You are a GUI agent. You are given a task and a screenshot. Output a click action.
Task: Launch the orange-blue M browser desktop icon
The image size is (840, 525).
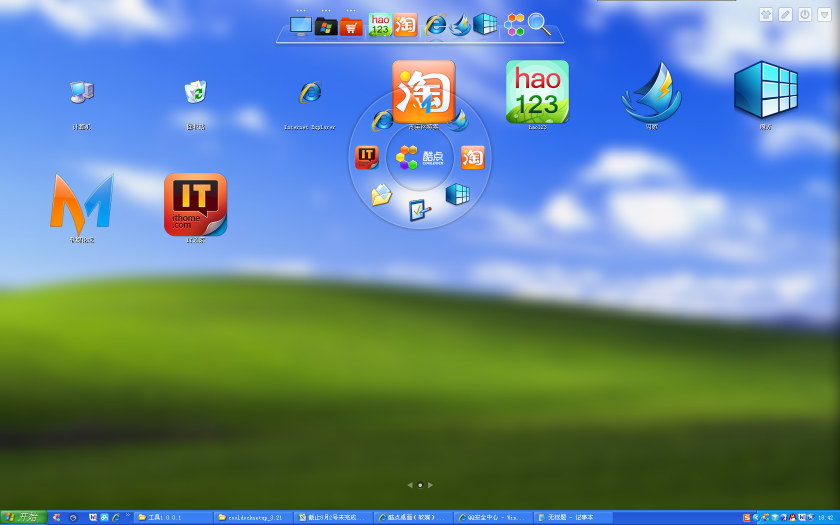(82, 204)
